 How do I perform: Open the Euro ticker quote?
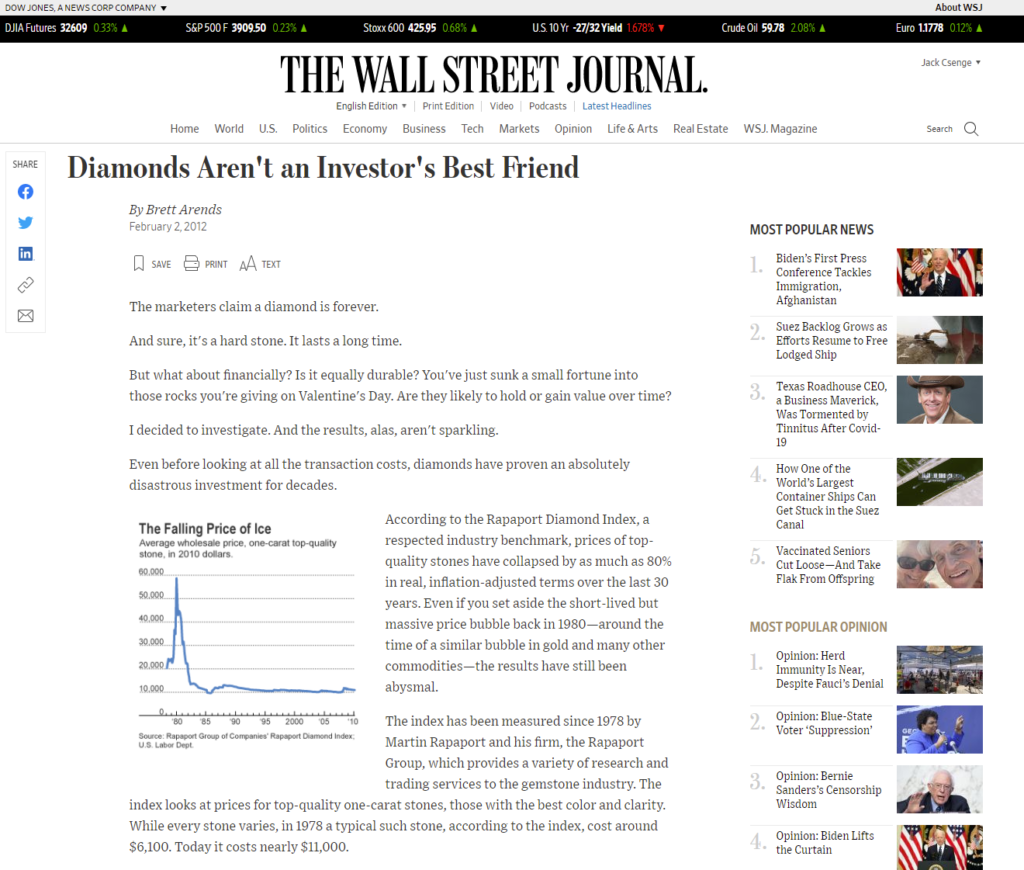tap(938, 28)
